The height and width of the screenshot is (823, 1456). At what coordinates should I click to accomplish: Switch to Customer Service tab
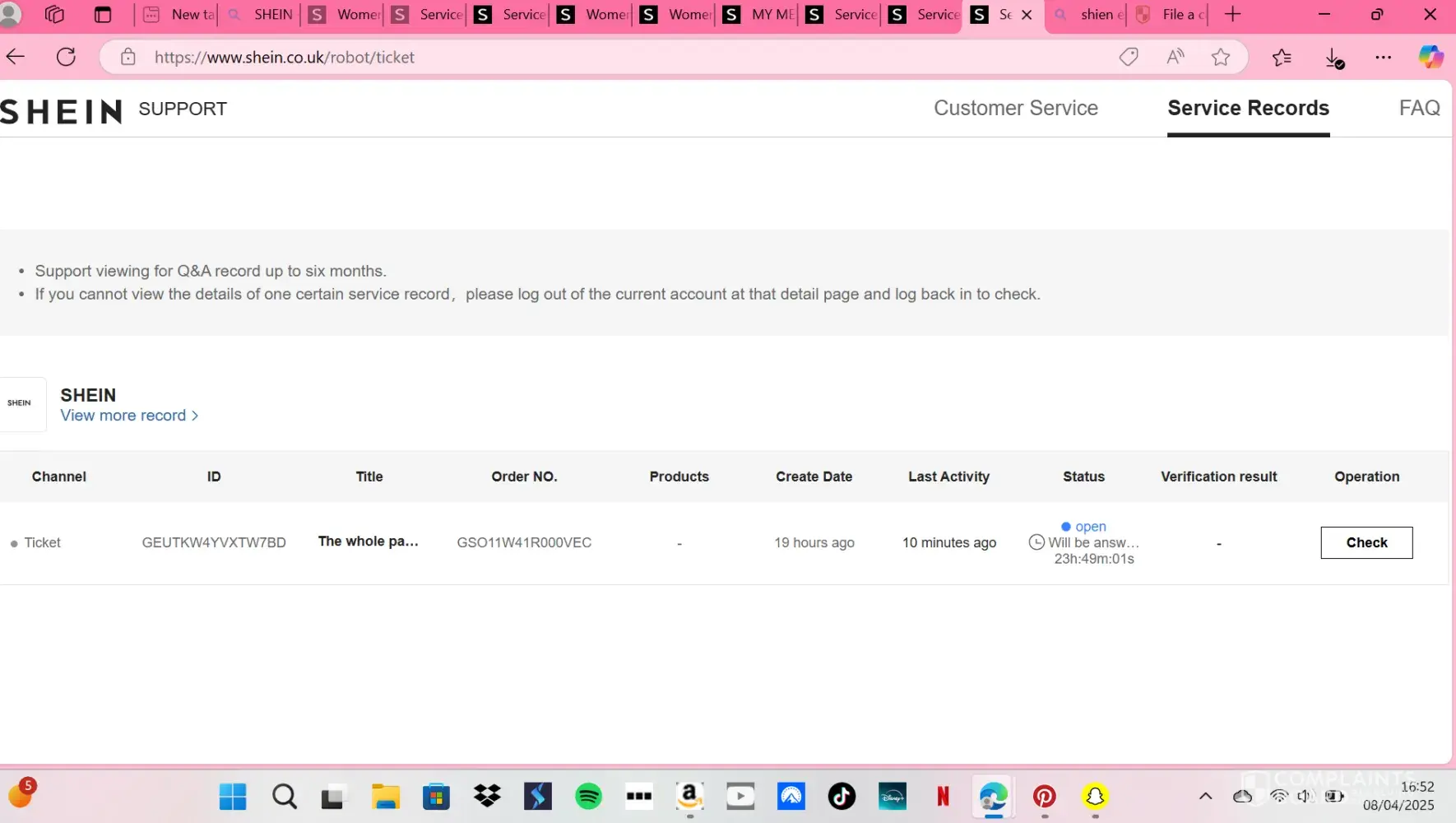[1015, 108]
